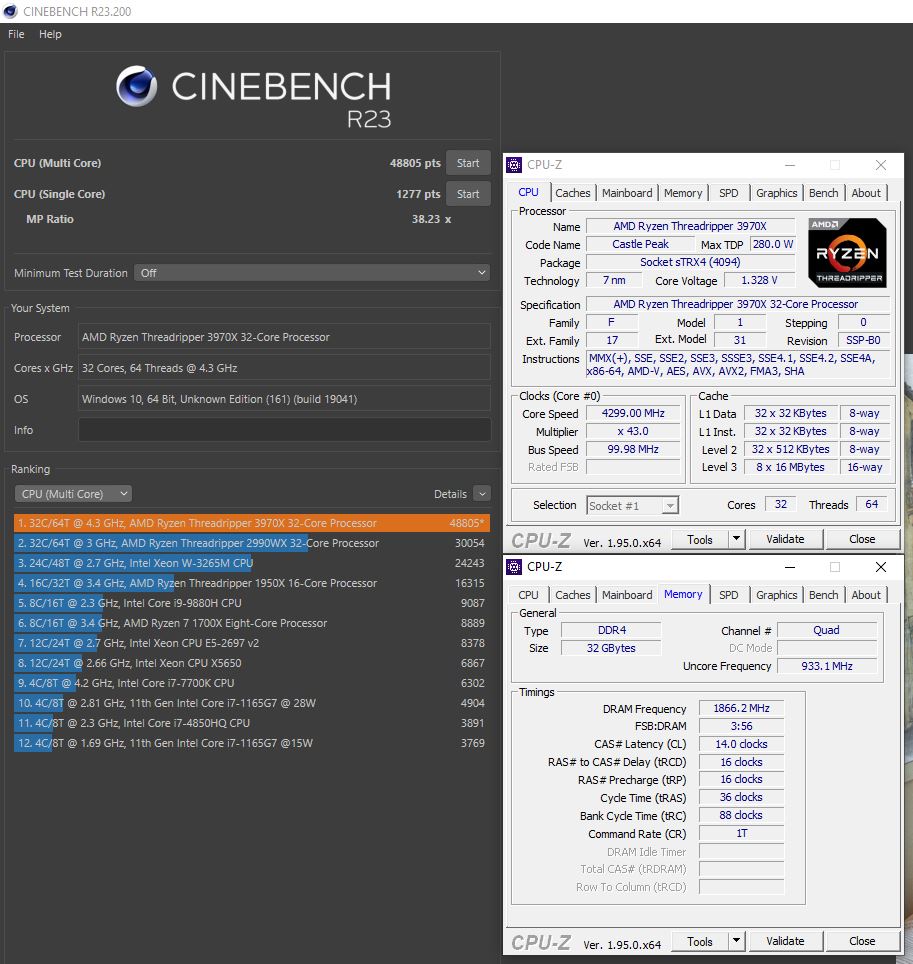
Task: Click the Cinebench logo sphere icon
Action: tap(137, 87)
